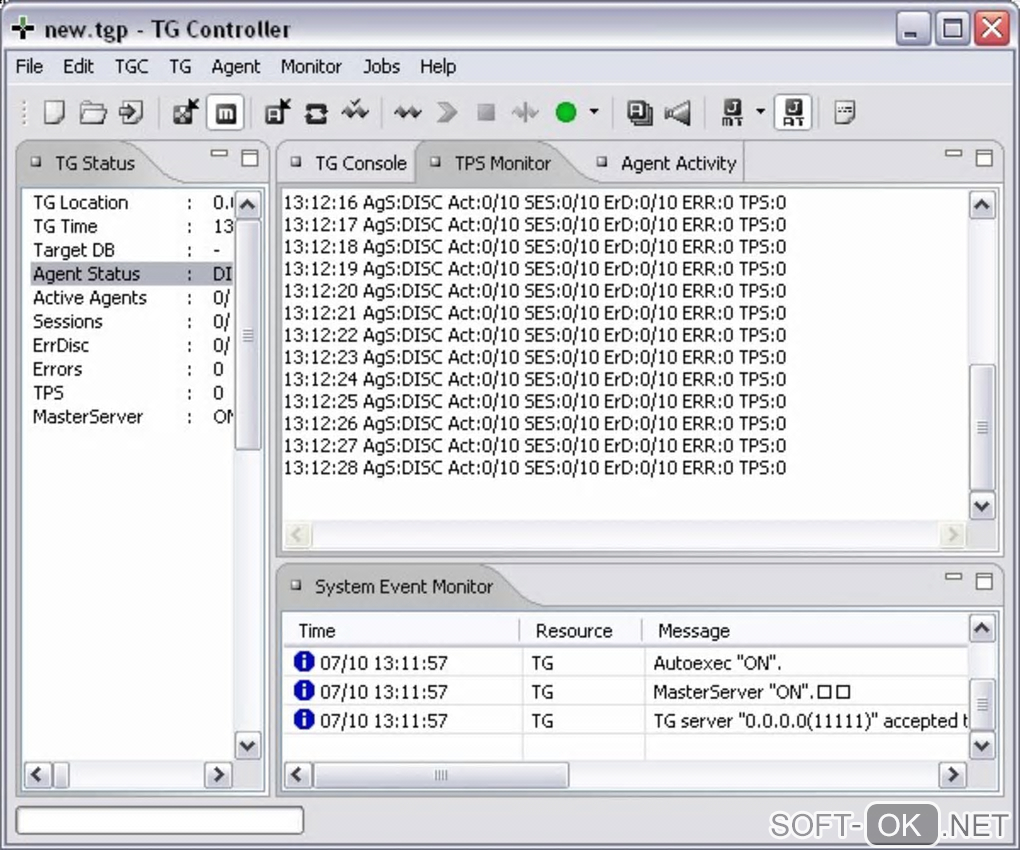The height and width of the screenshot is (850, 1020).
Task: Click the gray chevron start toolbar icon
Action: (447, 113)
